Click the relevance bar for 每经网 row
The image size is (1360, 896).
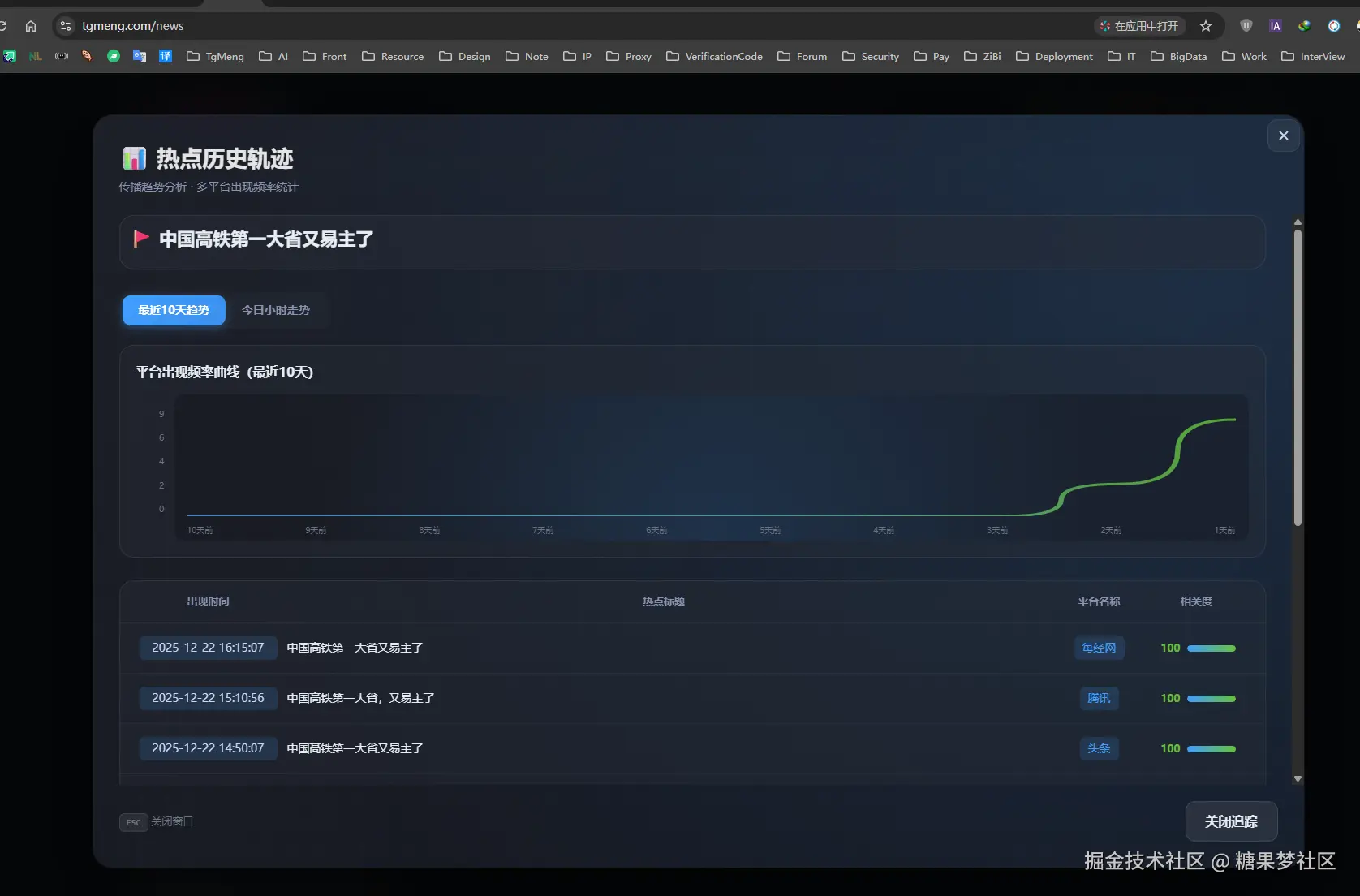[1212, 648]
